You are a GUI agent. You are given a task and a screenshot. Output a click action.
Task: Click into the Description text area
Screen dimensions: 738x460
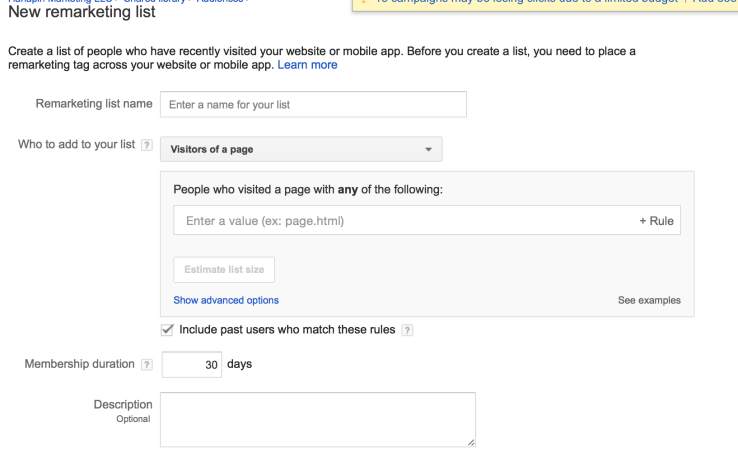coord(318,420)
